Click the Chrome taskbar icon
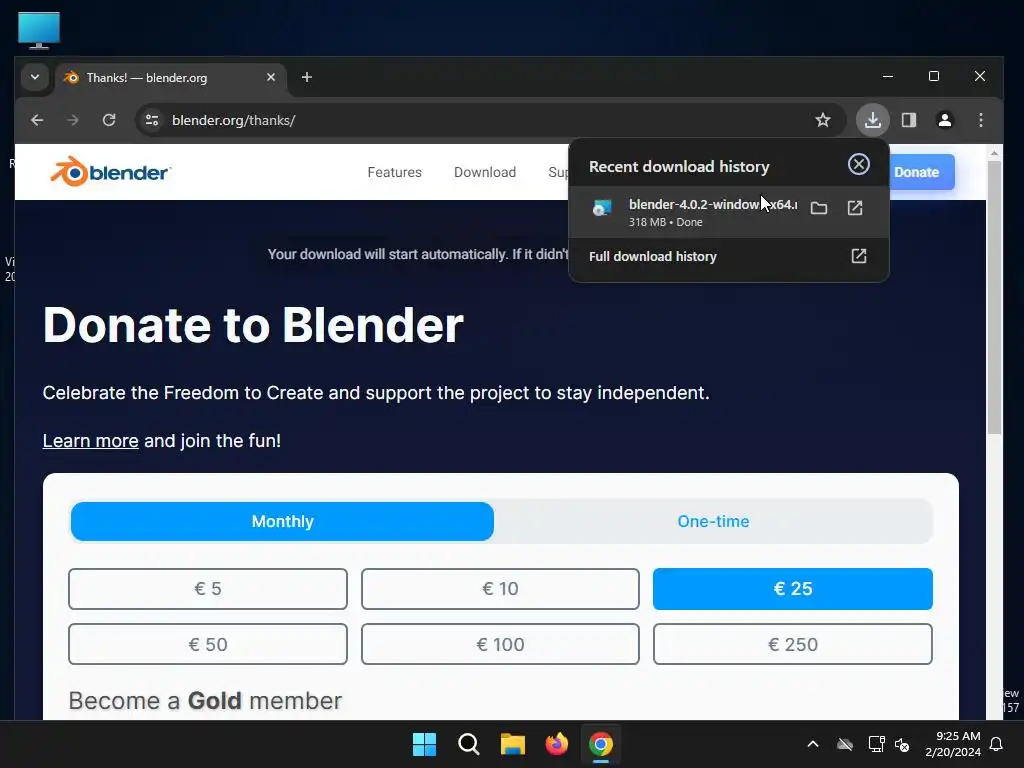 (x=601, y=744)
